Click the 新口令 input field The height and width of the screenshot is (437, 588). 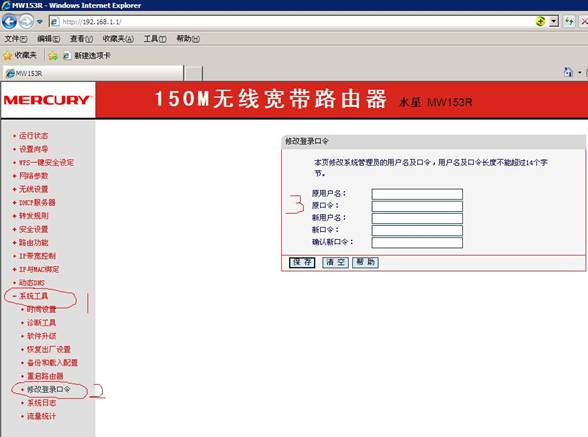[417, 230]
